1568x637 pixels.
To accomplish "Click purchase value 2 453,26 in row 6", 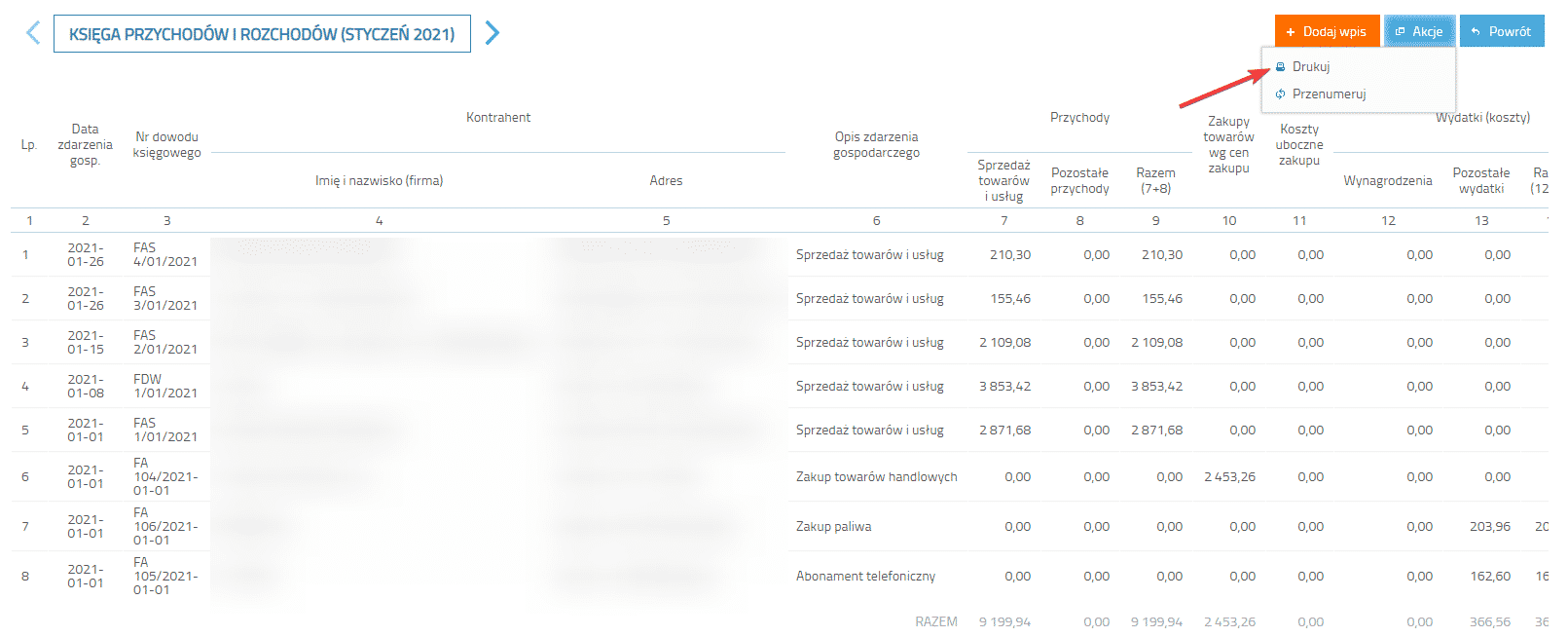I will pyautogui.click(x=1230, y=476).
